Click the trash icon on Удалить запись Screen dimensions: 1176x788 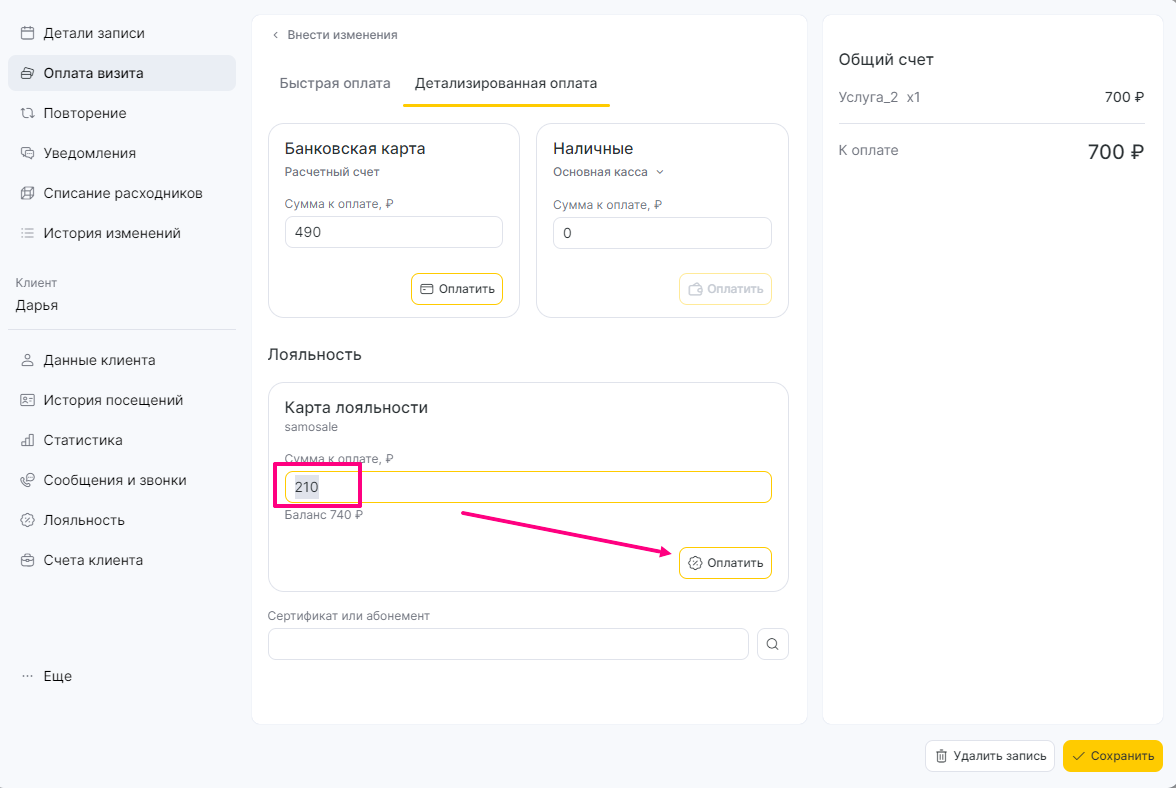pyautogui.click(x=941, y=756)
